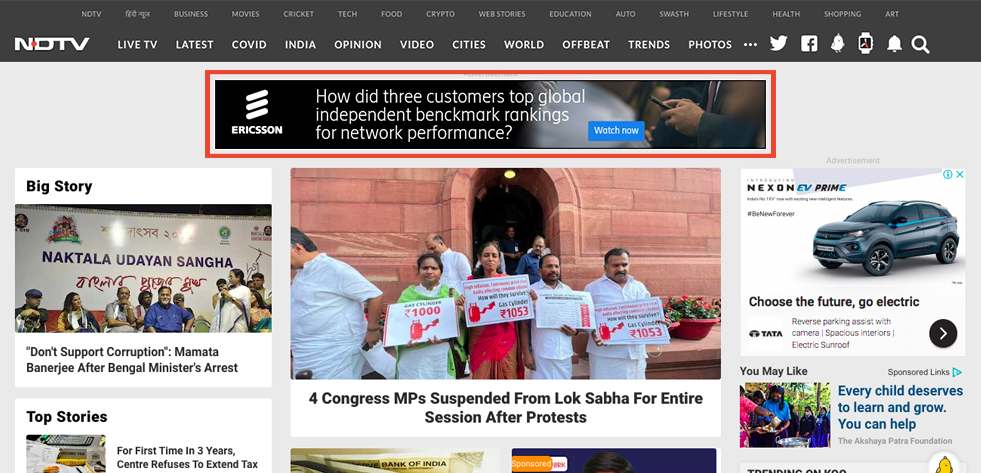981x473 pixels.
Task: Close the Nexon EV Prime ad
Action: 960,175
